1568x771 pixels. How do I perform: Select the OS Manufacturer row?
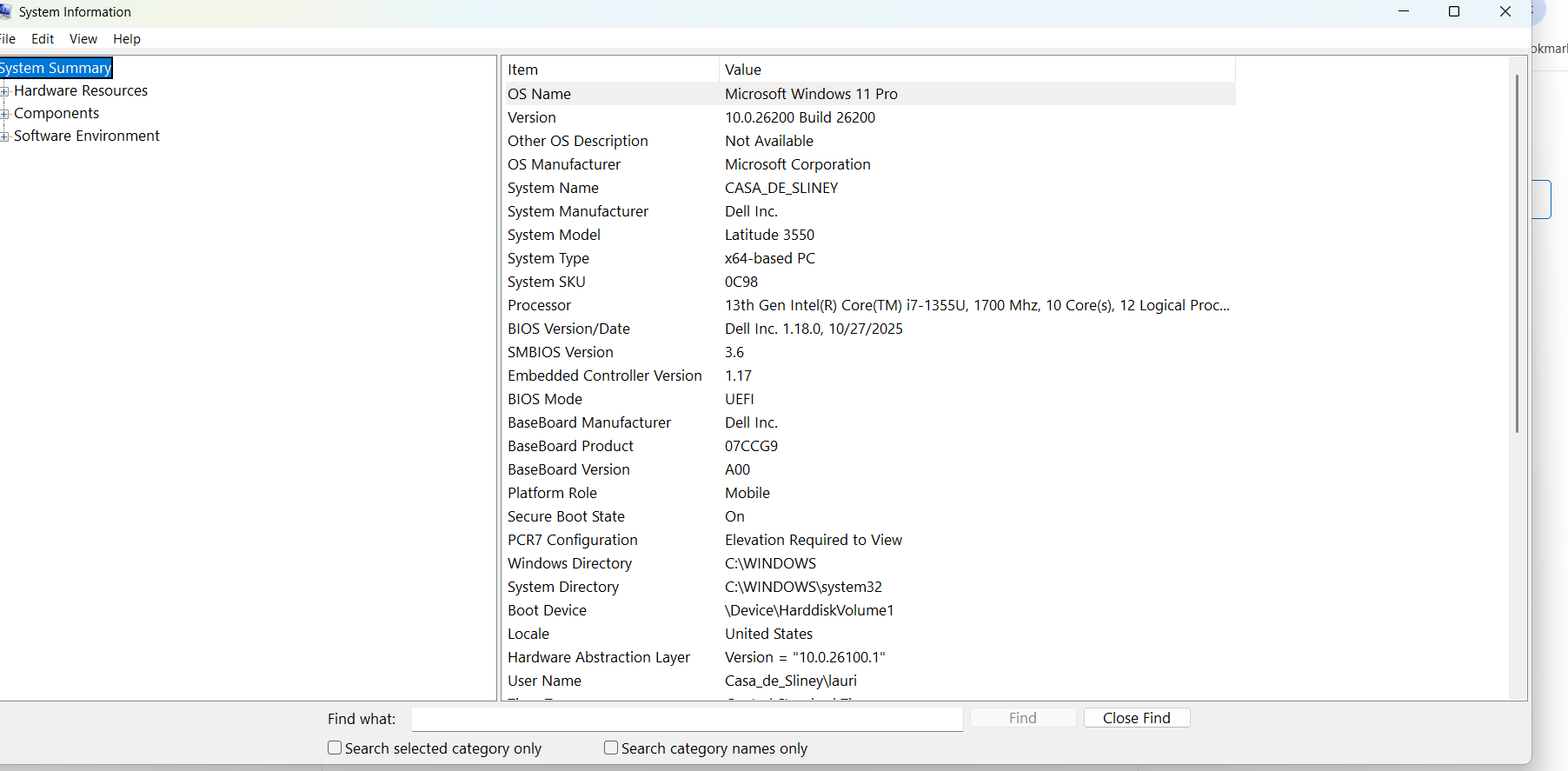tap(869, 164)
